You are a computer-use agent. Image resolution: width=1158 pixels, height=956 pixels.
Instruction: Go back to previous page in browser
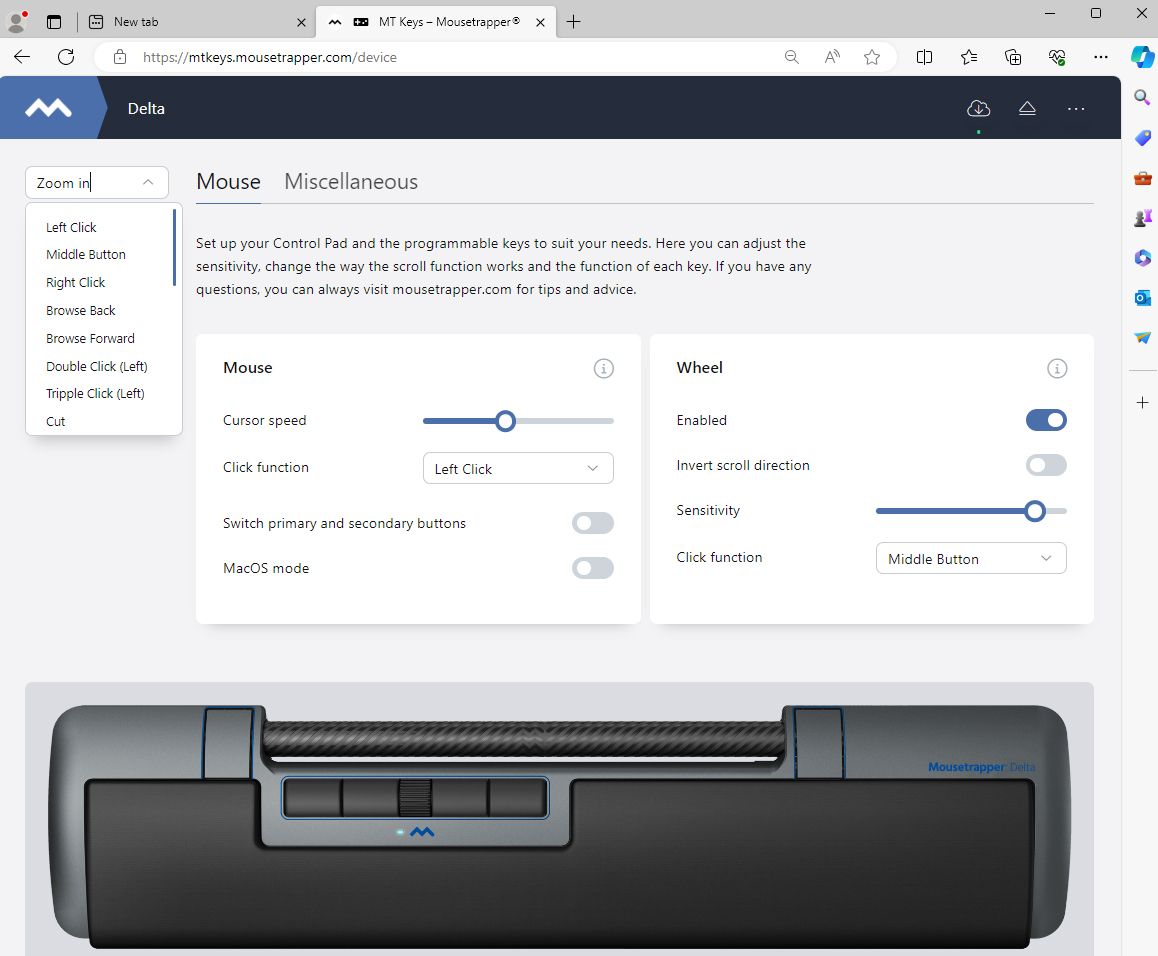(x=22, y=57)
